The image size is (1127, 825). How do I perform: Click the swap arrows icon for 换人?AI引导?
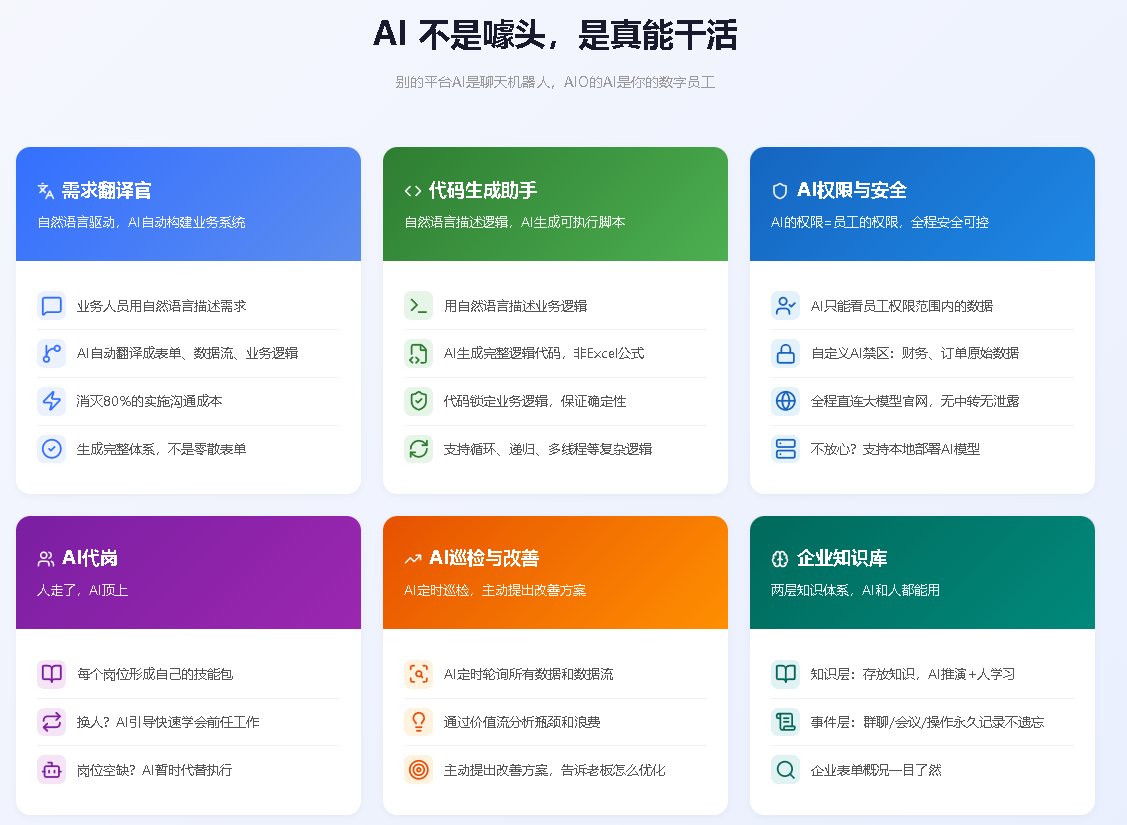click(x=52, y=722)
